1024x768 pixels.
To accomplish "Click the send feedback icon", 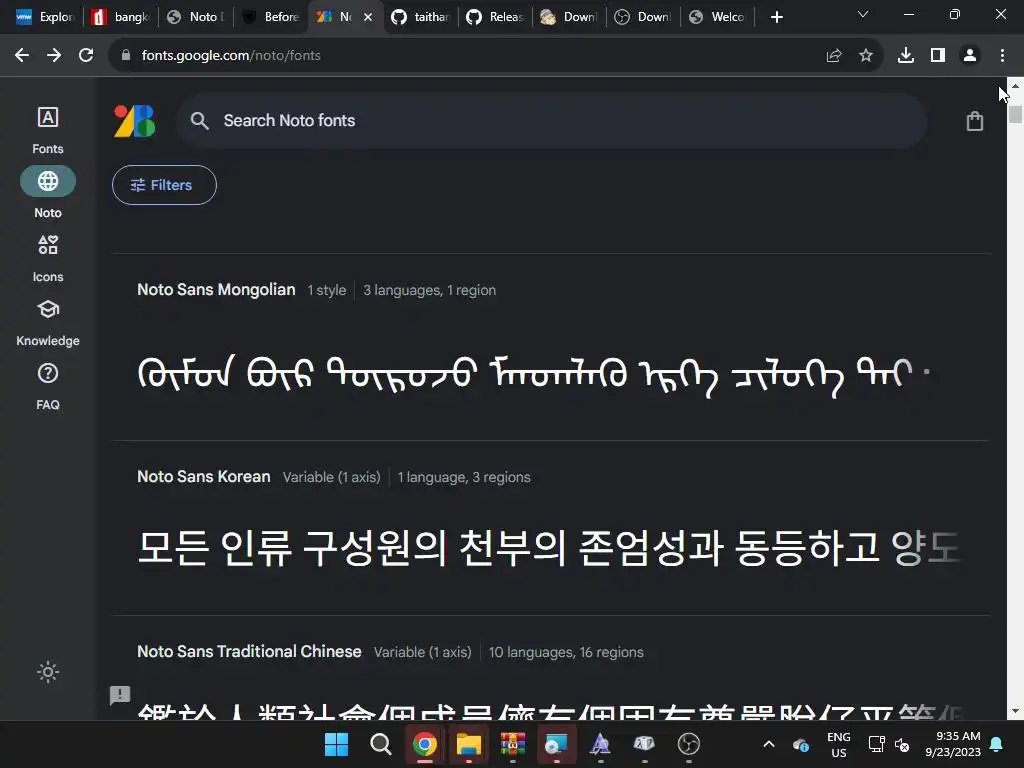I will tap(120, 696).
